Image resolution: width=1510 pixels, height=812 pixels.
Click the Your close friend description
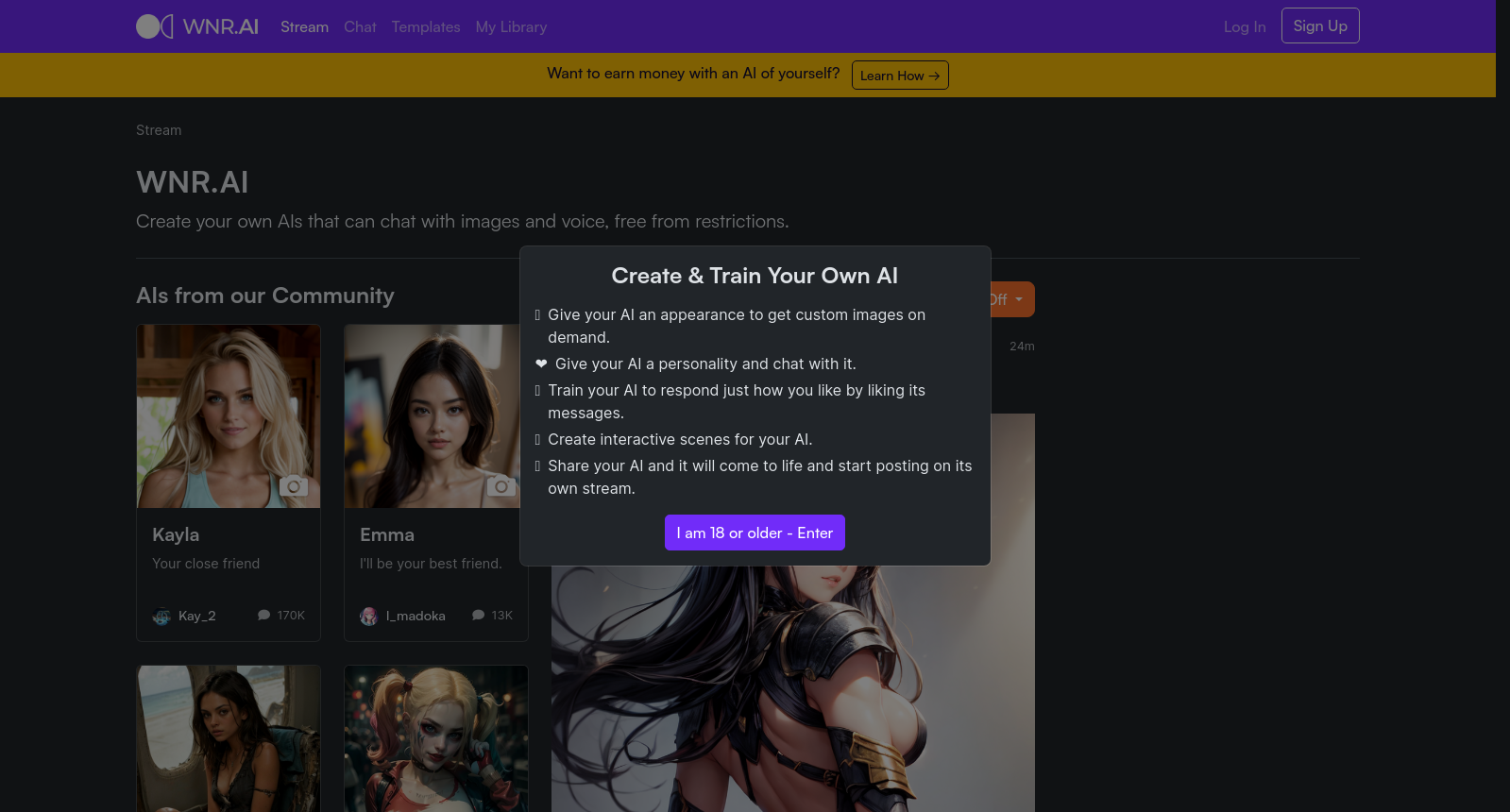(206, 564)
